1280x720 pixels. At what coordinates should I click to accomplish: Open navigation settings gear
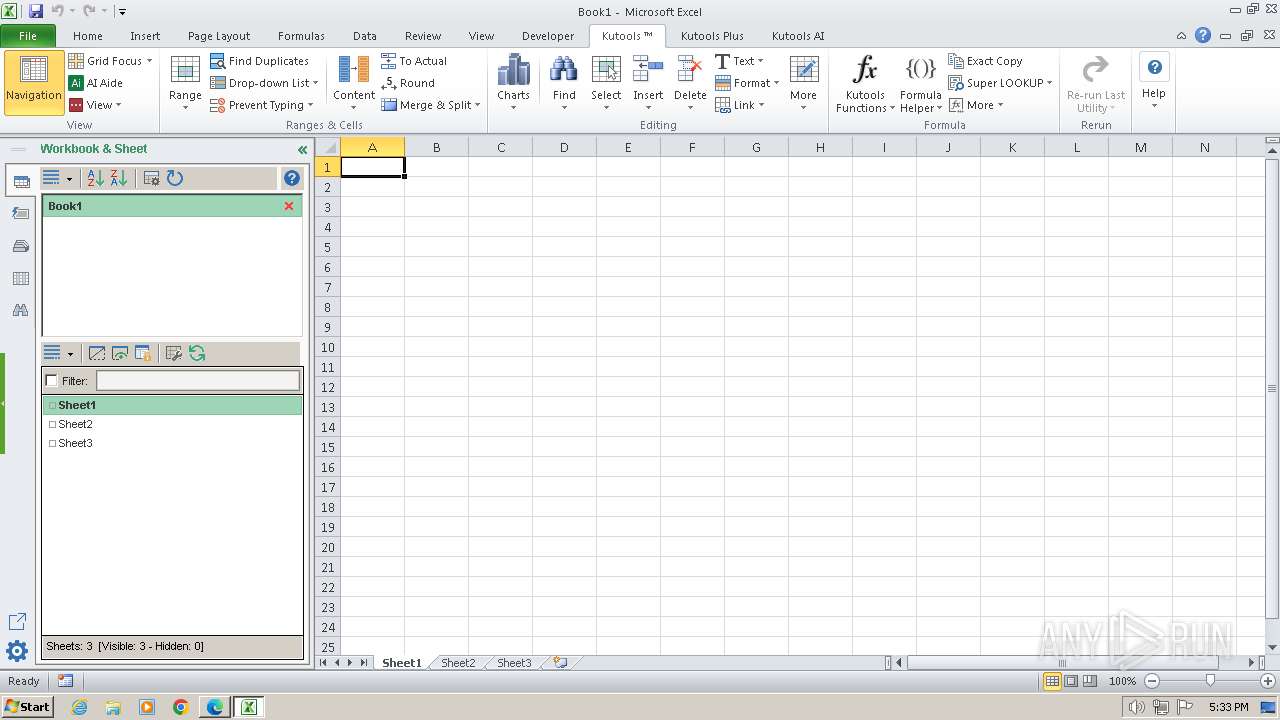[17, 652]
